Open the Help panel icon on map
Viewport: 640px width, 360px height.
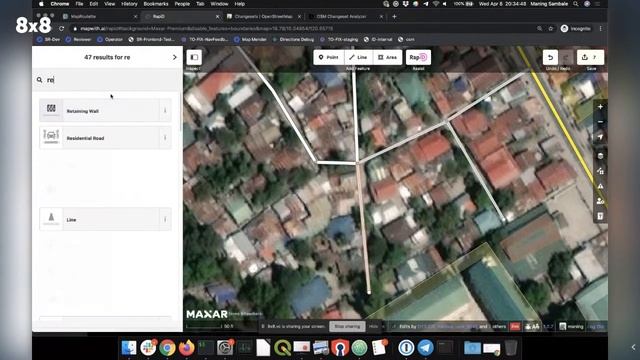point(600,216)
